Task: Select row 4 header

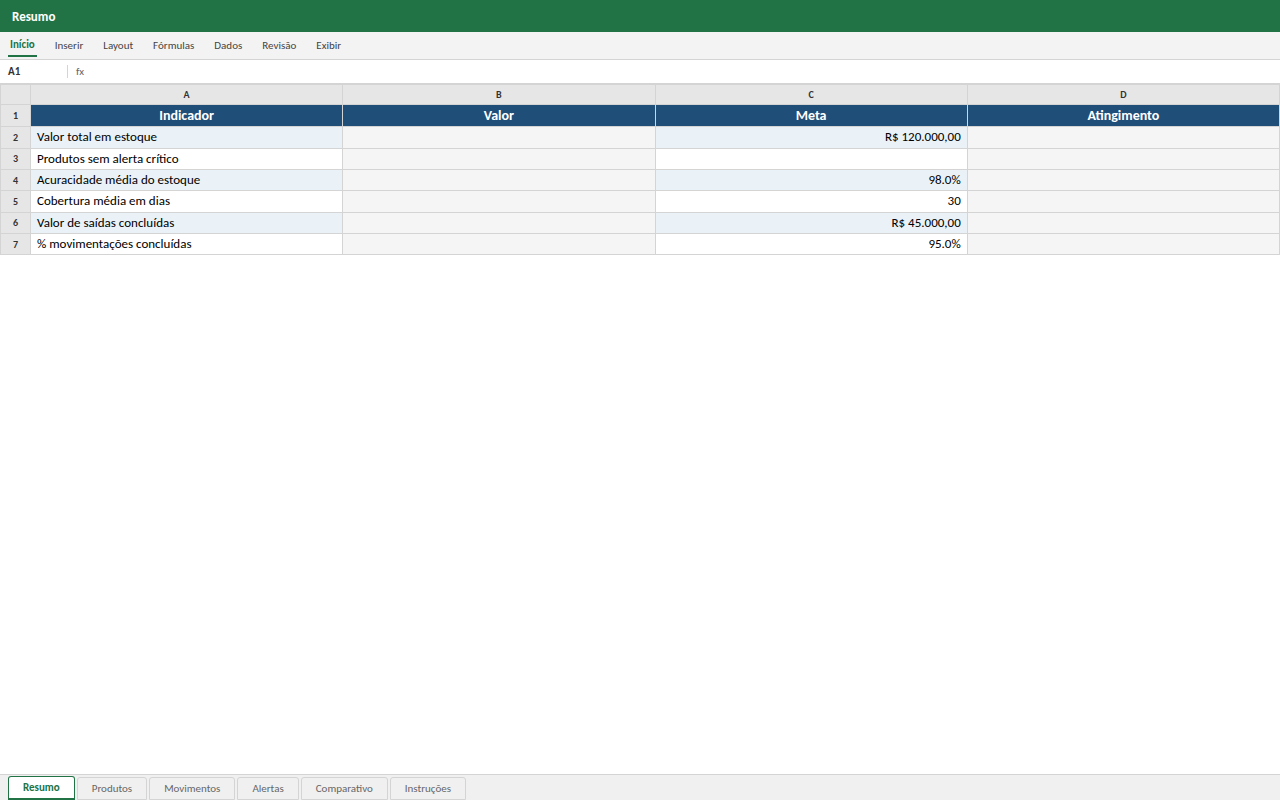Action: pos(15,180)
